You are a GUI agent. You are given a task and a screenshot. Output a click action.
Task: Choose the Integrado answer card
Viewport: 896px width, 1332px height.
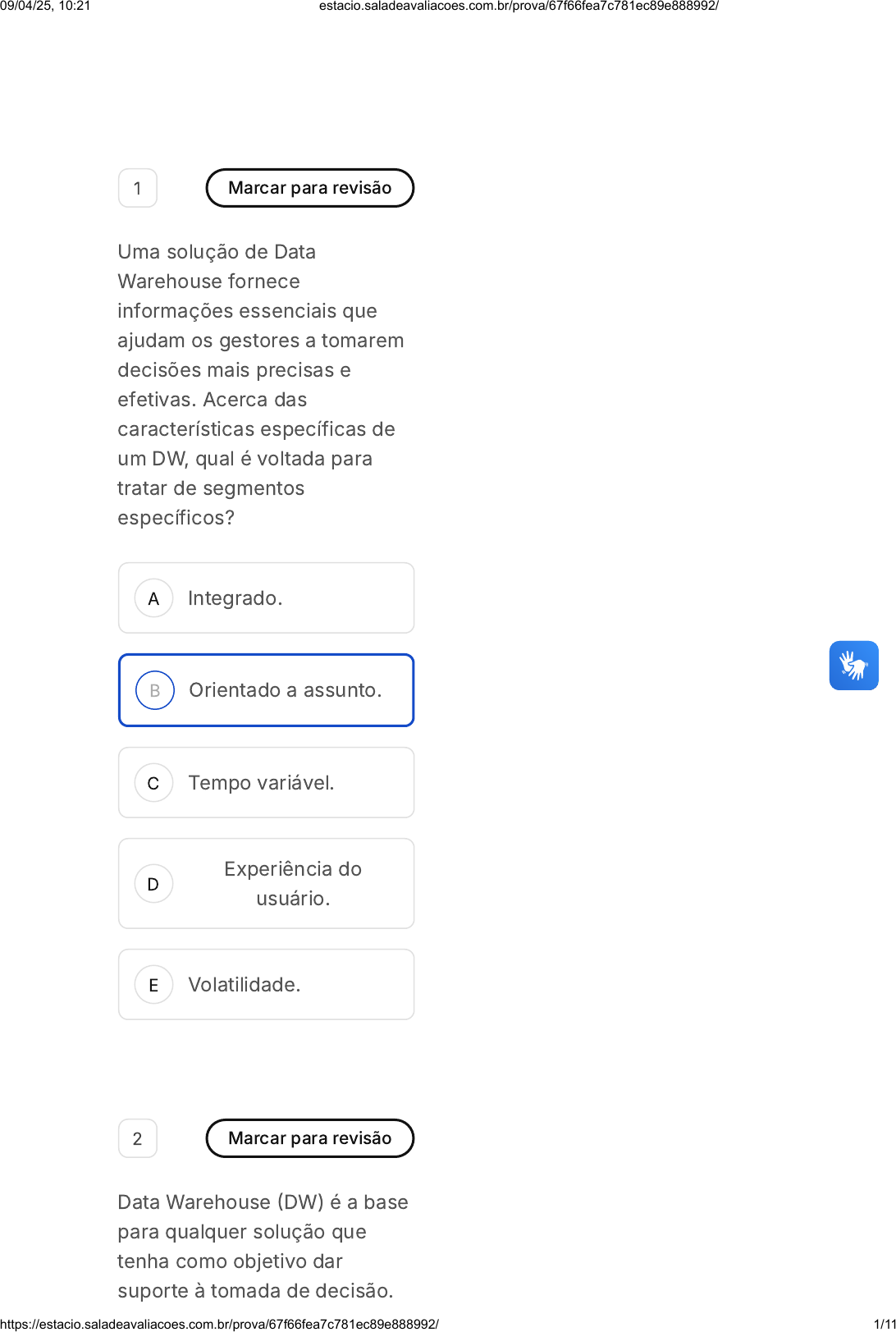click(267, 598)
